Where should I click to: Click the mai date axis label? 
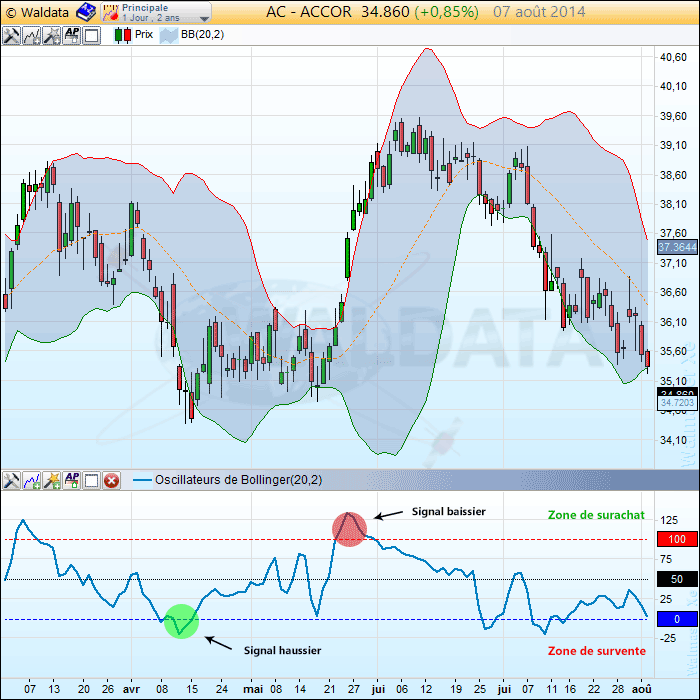point(253,689)
